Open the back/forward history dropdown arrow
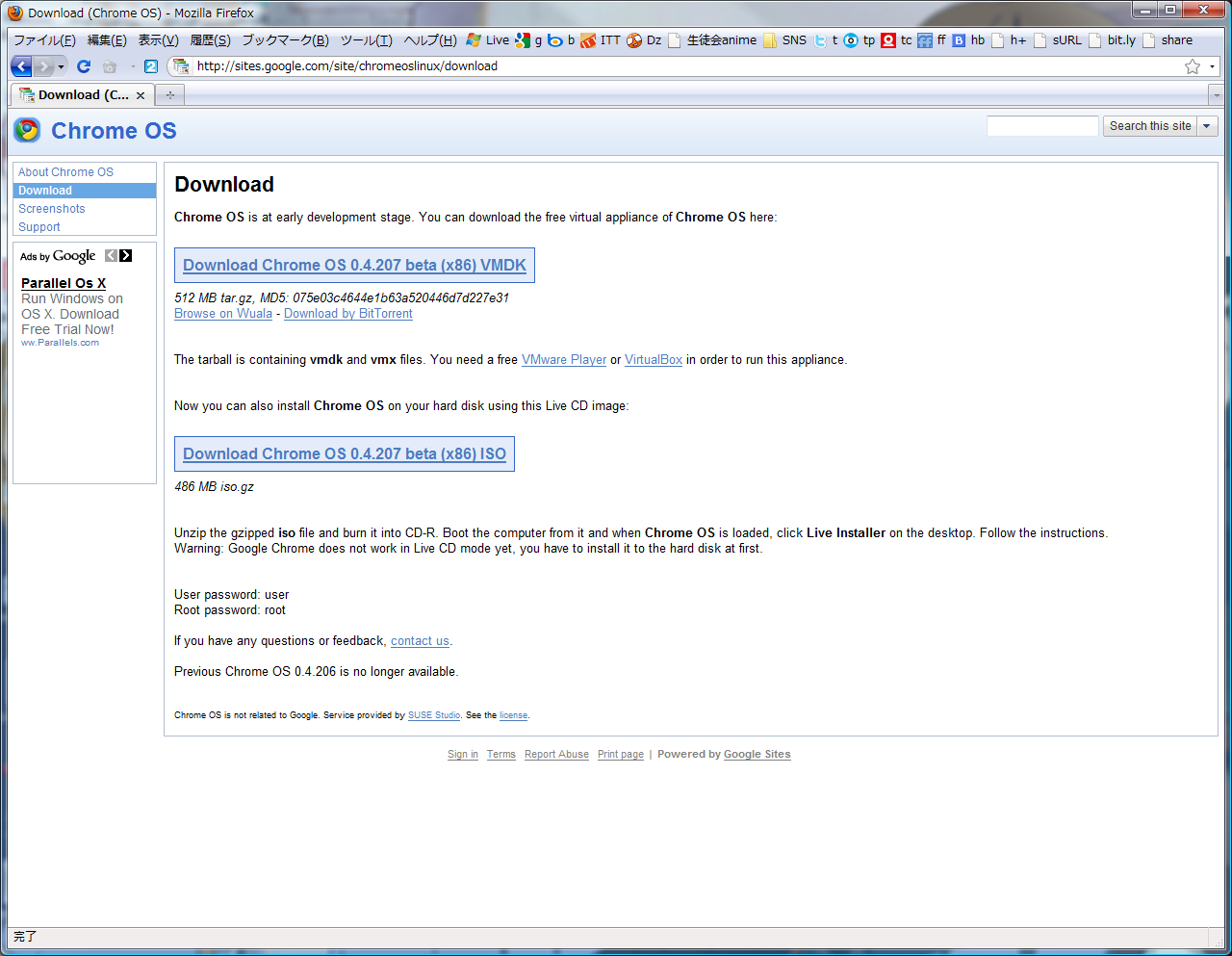Screen dimensions: 1232x956 (62, 66)
